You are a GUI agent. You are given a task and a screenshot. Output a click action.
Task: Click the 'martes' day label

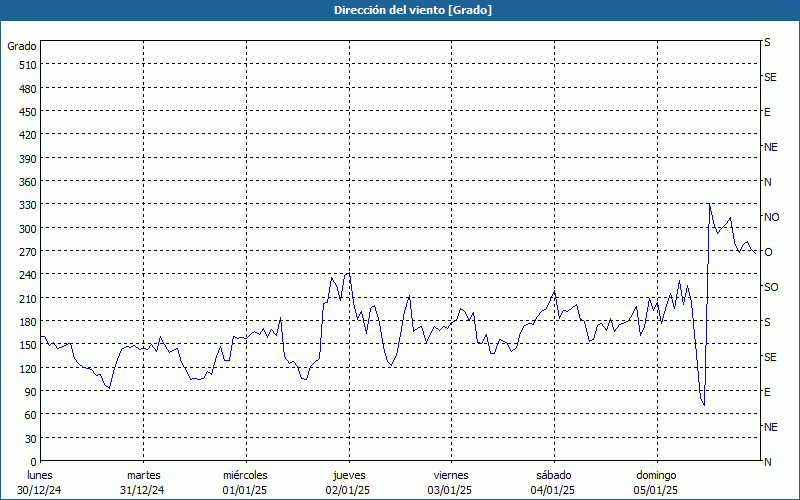[x=143, y=475]
